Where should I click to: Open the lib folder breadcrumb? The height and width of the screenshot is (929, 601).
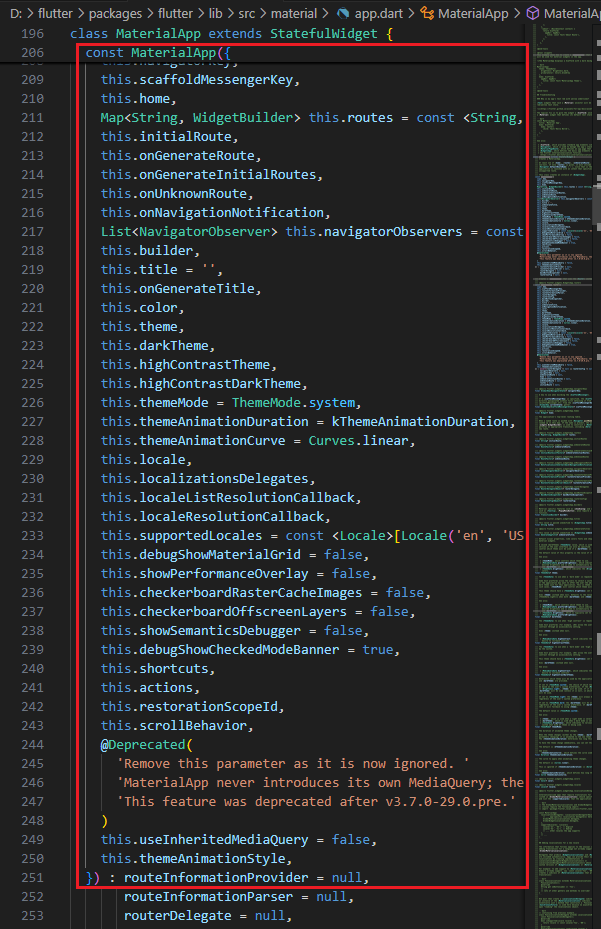tap(216, 13)
